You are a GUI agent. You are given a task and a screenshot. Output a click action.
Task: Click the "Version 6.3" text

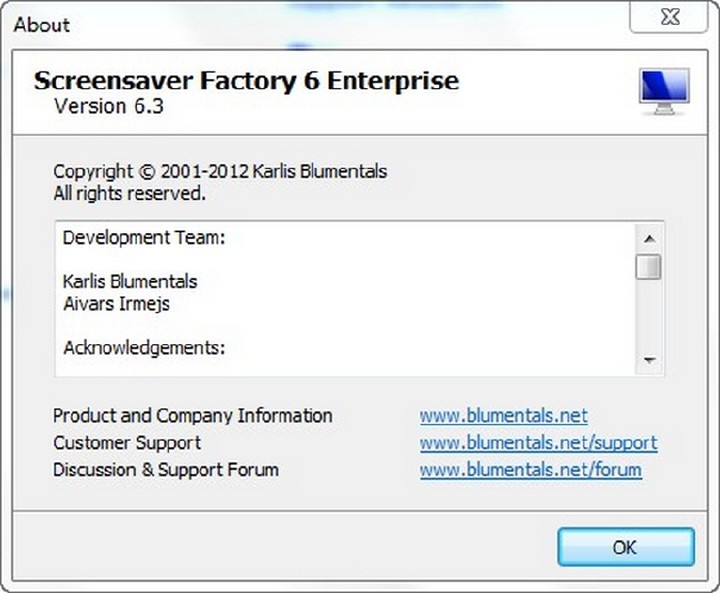point(108,106)
